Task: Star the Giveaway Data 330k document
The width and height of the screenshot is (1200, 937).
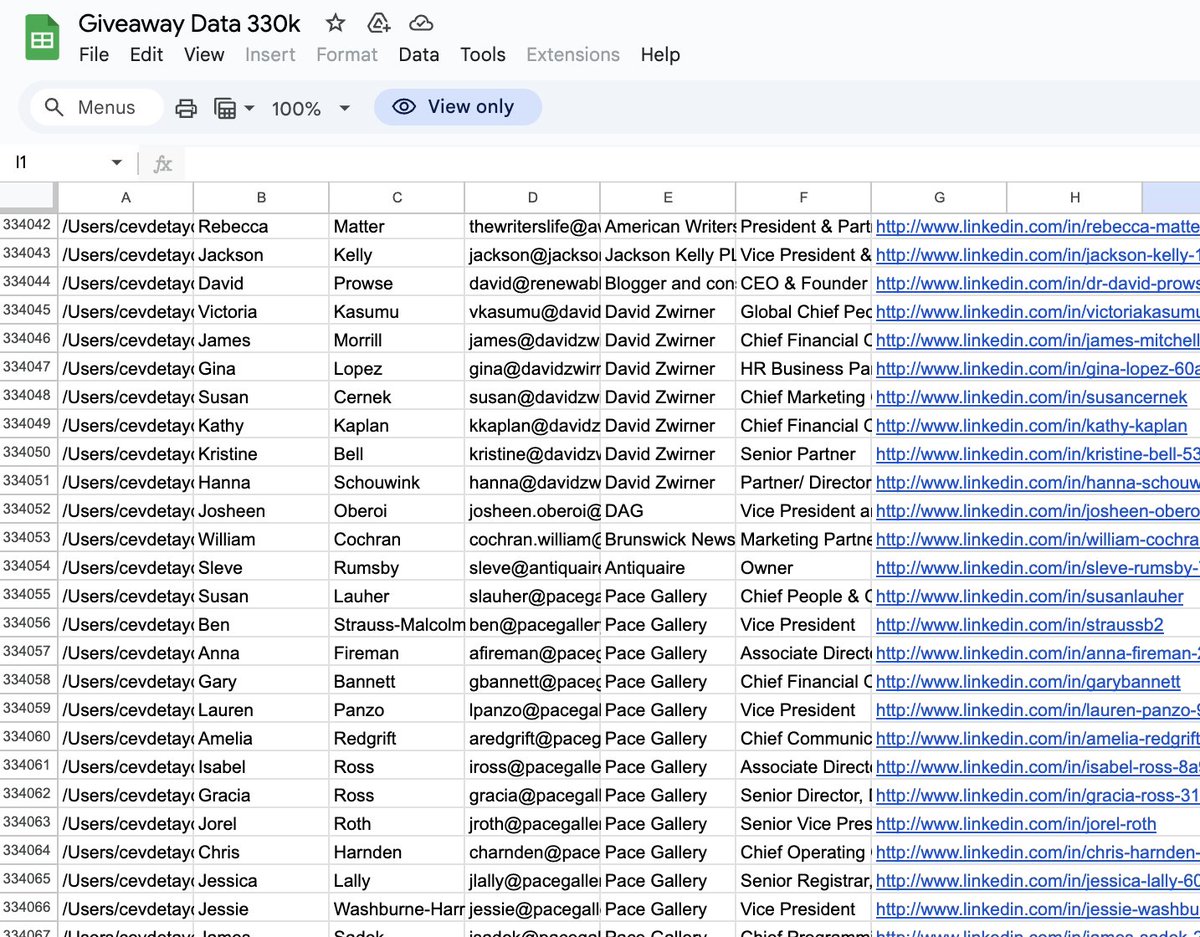Action: click(x=335, y=23)
